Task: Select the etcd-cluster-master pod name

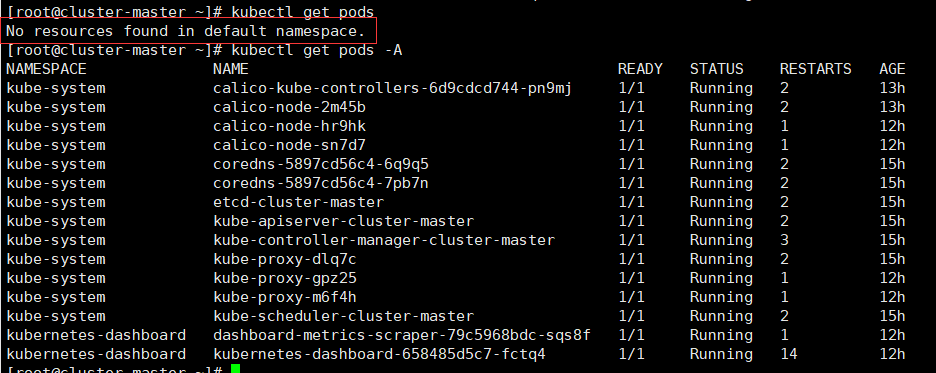Action: coord(298,202)
